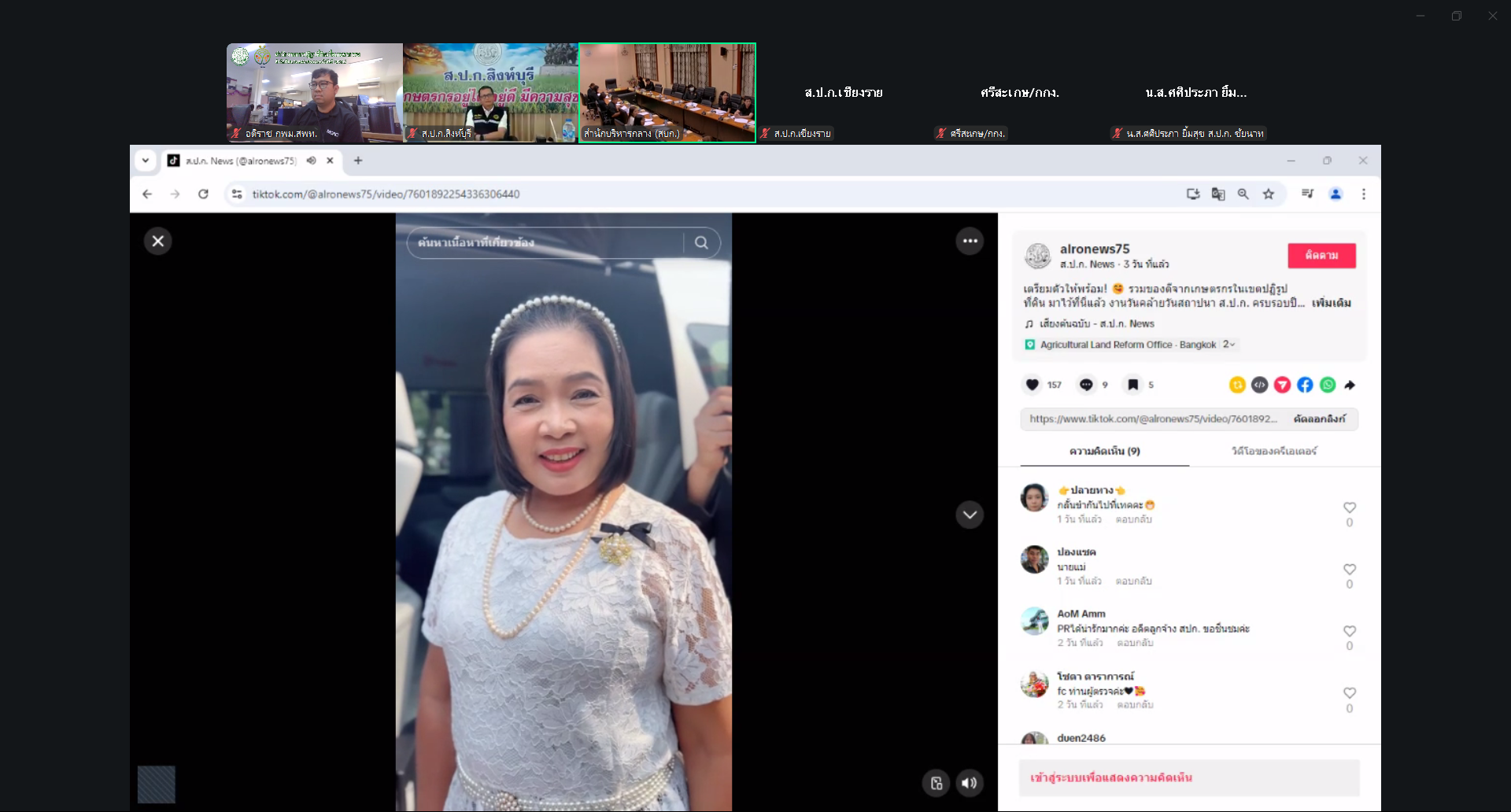Click คัดลอกลิงก์ to copy the link
1511x812 pixels.
(1319, 419)
